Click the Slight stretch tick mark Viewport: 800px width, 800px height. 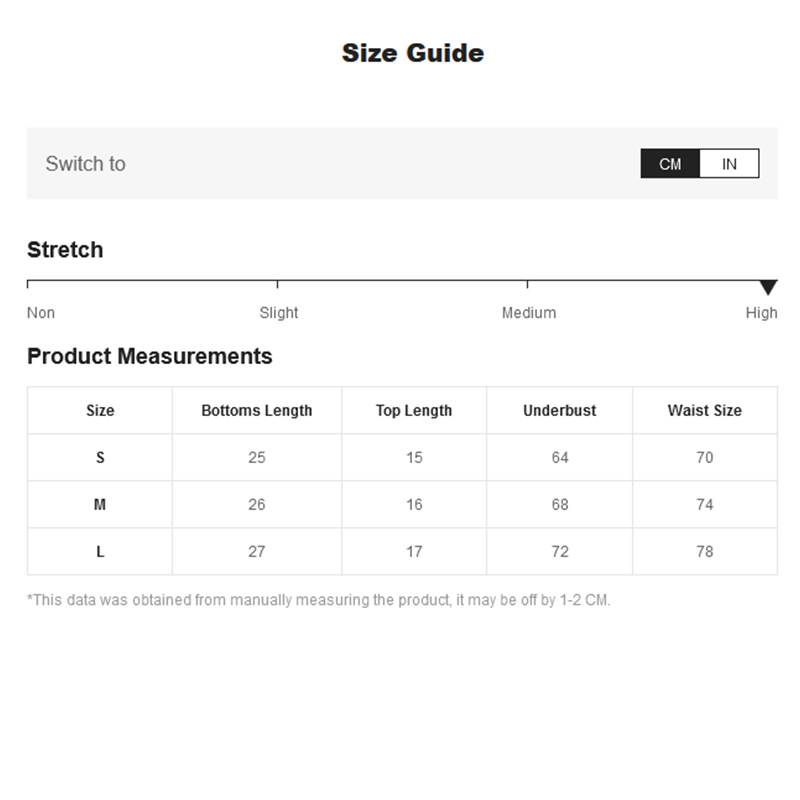[x=278, y=284]
